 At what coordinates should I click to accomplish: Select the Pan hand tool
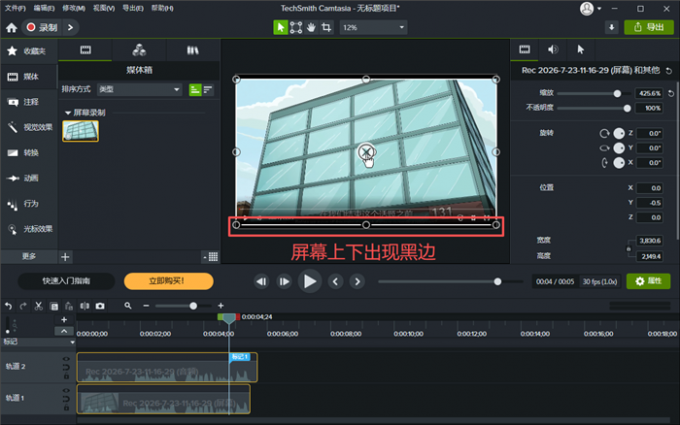[x=311, y=27]
